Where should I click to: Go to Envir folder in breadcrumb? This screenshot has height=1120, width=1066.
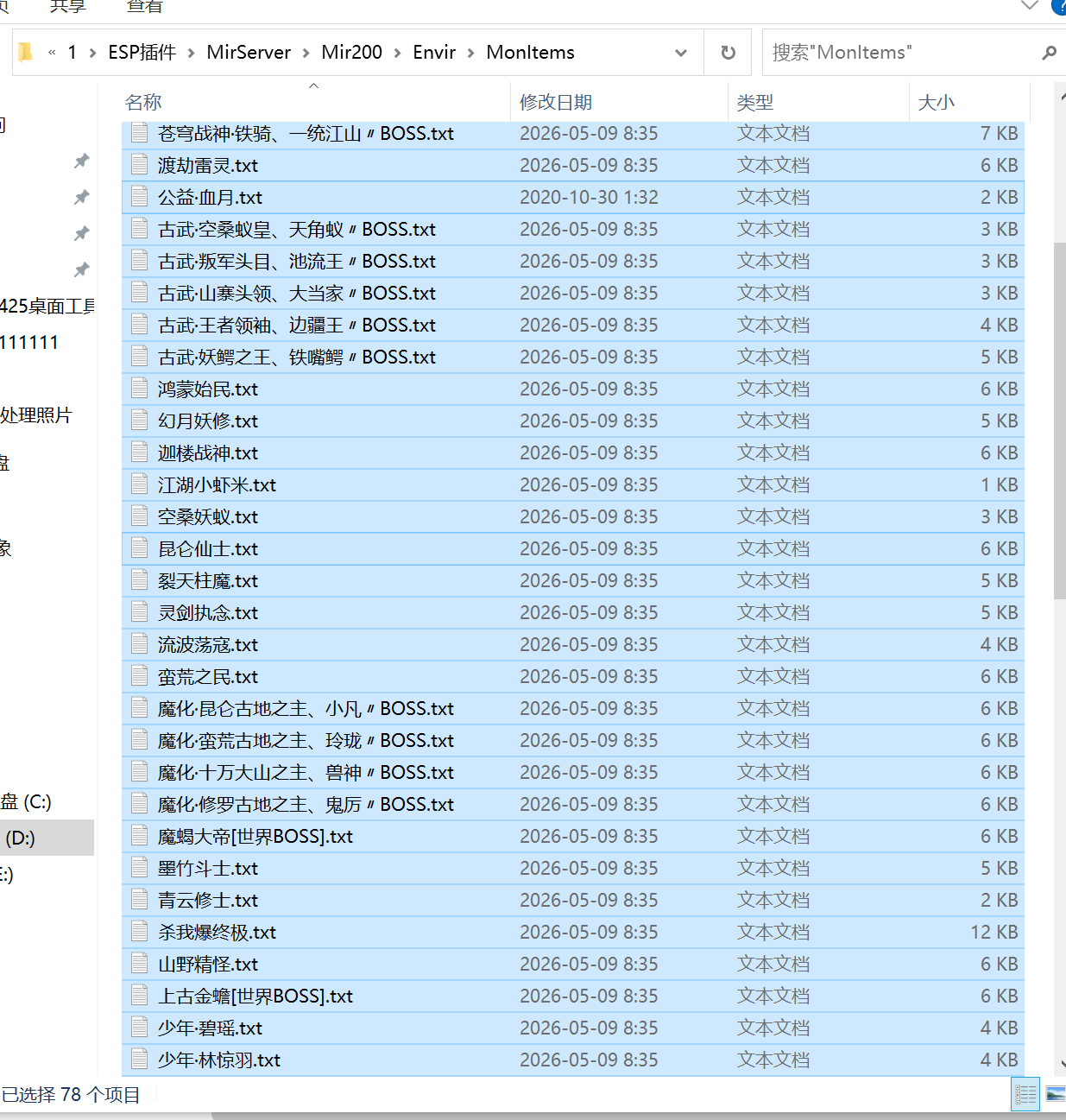[x=434, y=53]
